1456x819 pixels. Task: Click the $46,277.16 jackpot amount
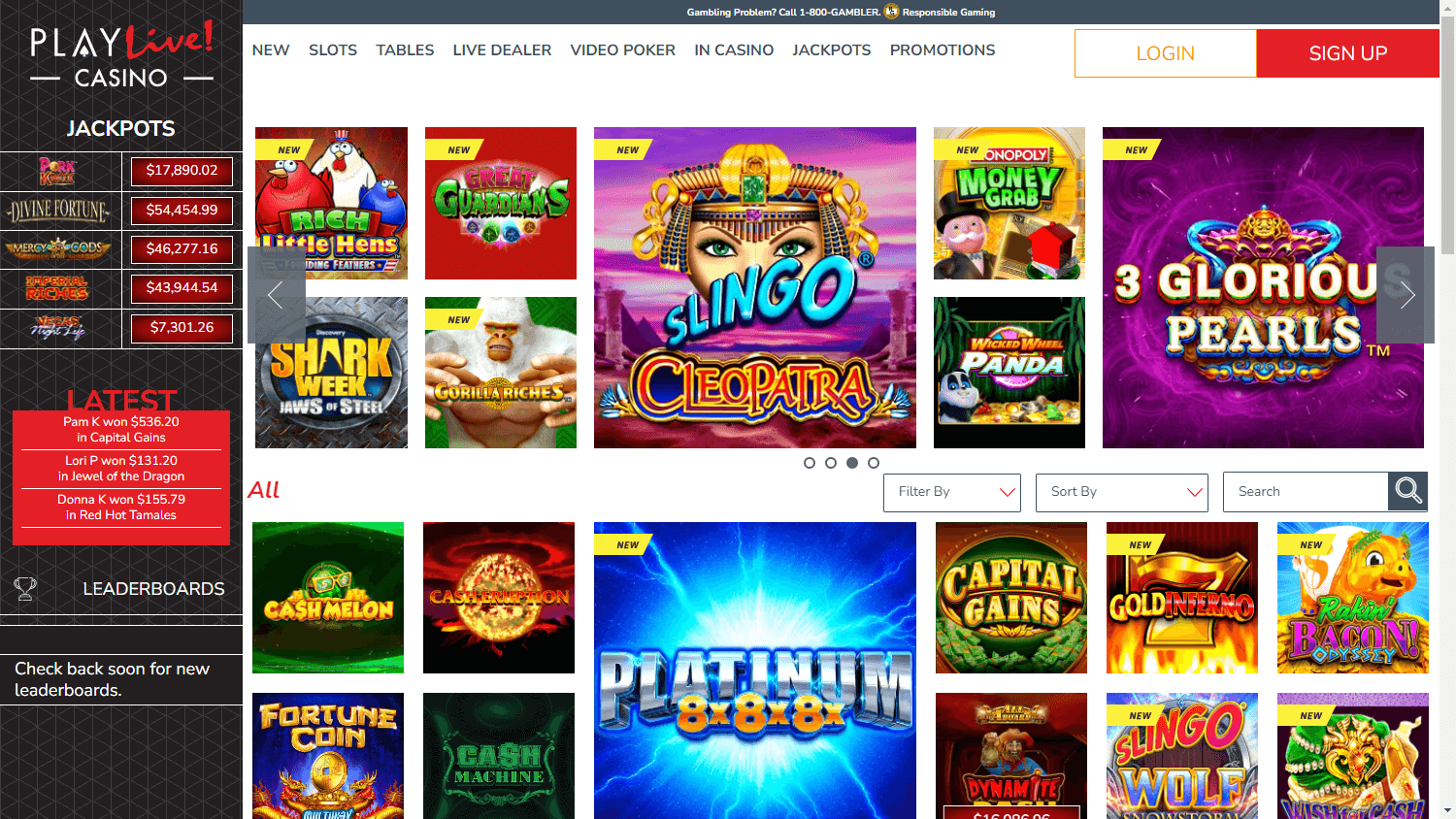click(182, 249)
